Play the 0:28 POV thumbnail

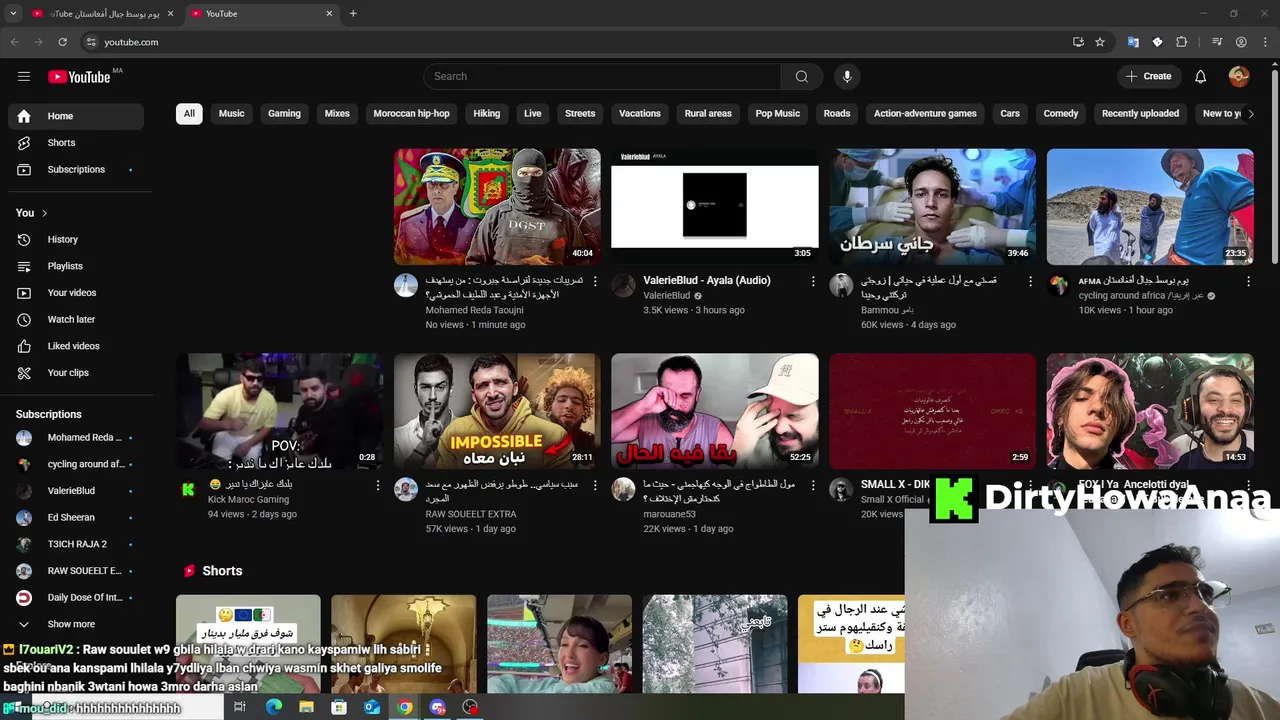[x=279, y=411]
